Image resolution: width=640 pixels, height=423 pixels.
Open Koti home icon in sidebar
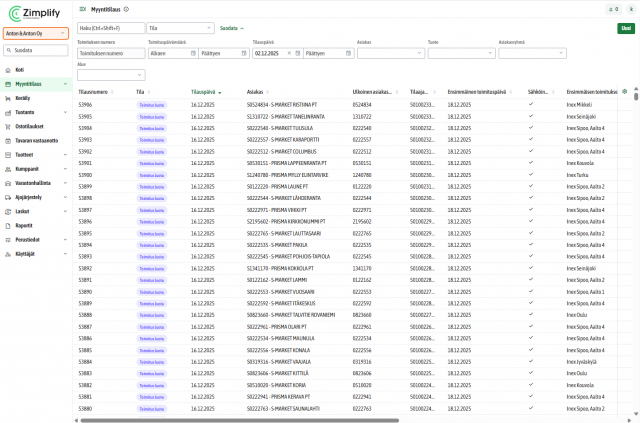pyautogui.click(x=7, y=70)
